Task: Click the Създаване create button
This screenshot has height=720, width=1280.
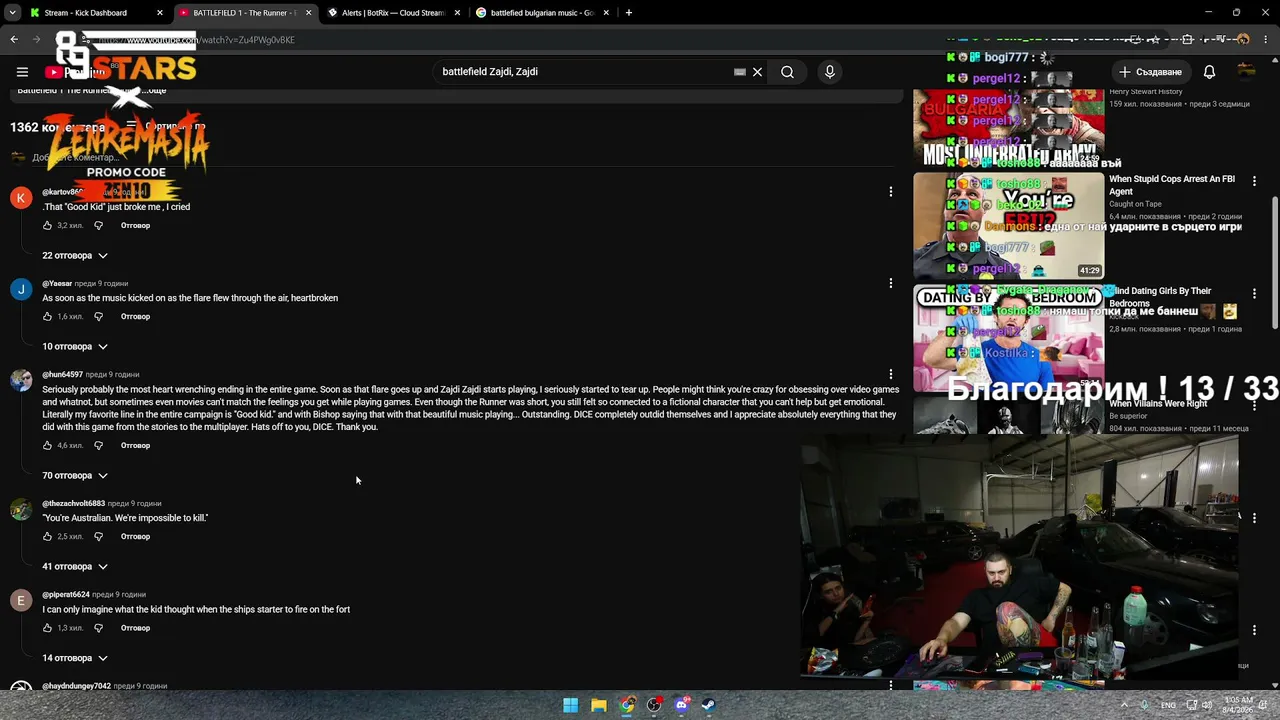Action: pyautogui.click(x=1151, y=72)
